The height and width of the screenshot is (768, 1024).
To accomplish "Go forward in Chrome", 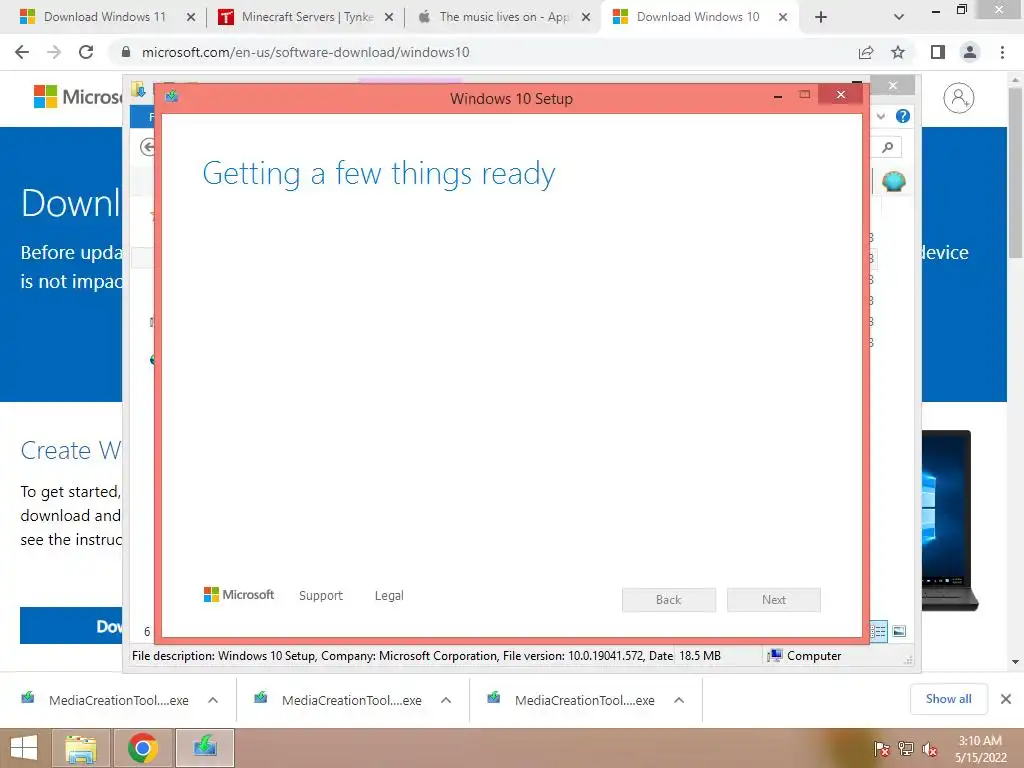I will pyautogui.click(x=54, y=52).
